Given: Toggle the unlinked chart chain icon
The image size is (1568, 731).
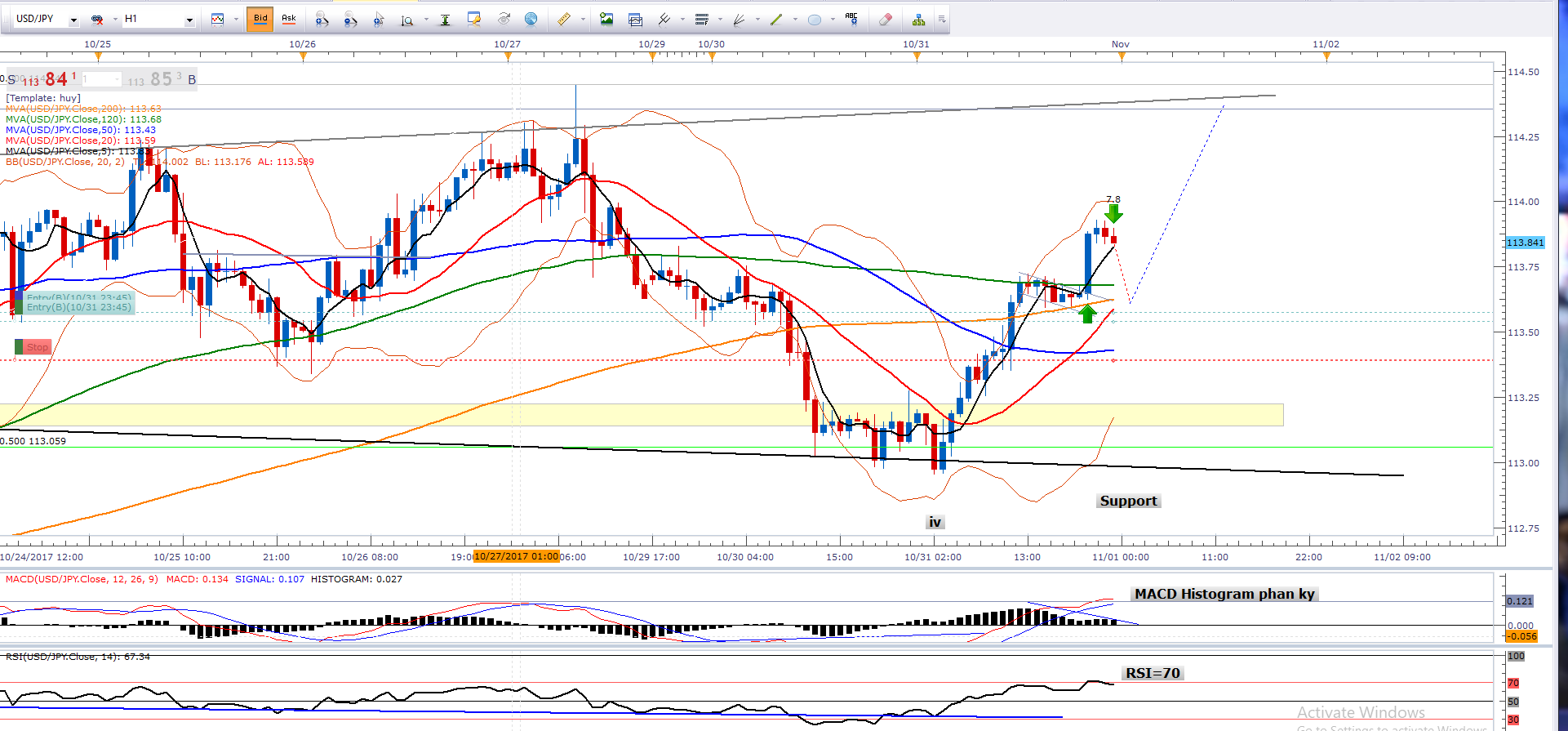Looking at the screenshot, I should pyautogui.click(x=97, y=19).
